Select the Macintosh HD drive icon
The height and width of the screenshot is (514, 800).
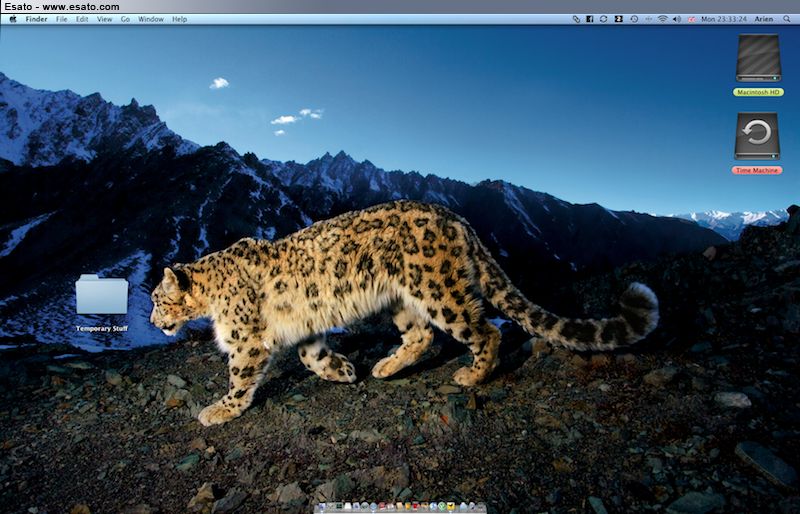click(758, 58)
